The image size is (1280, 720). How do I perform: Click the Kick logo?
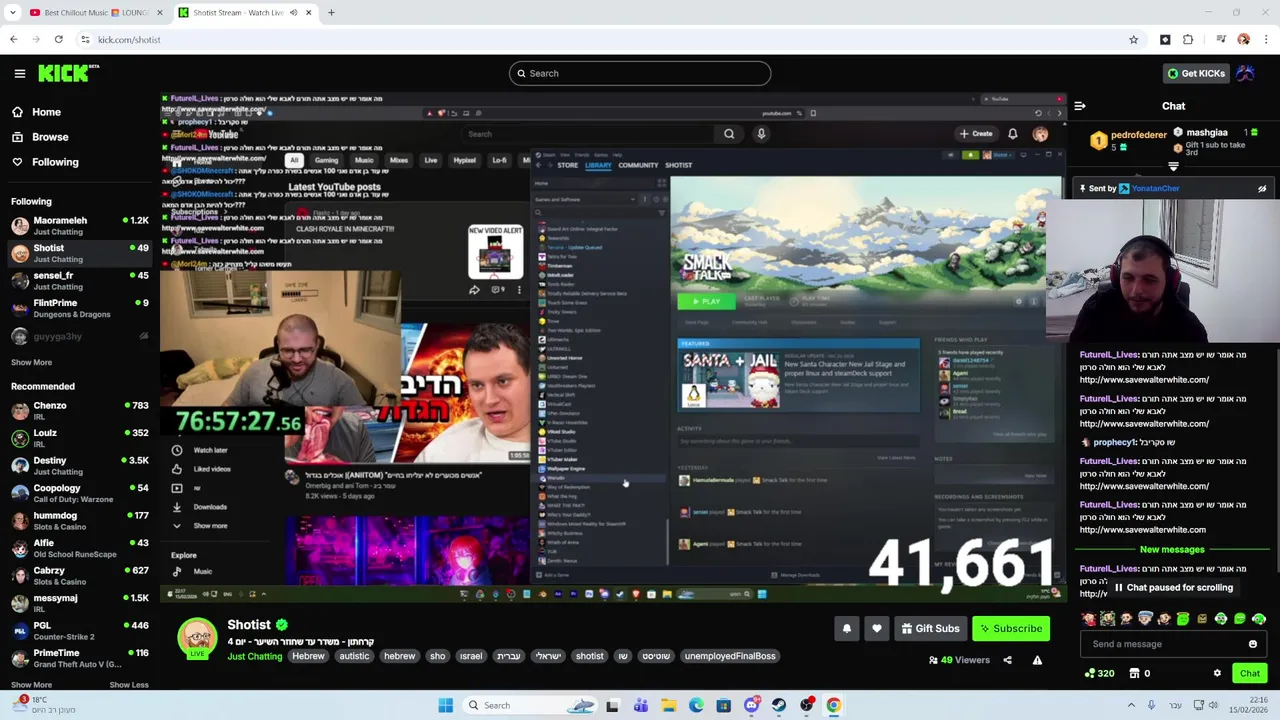pyautogui.click(x=68, y=73)
